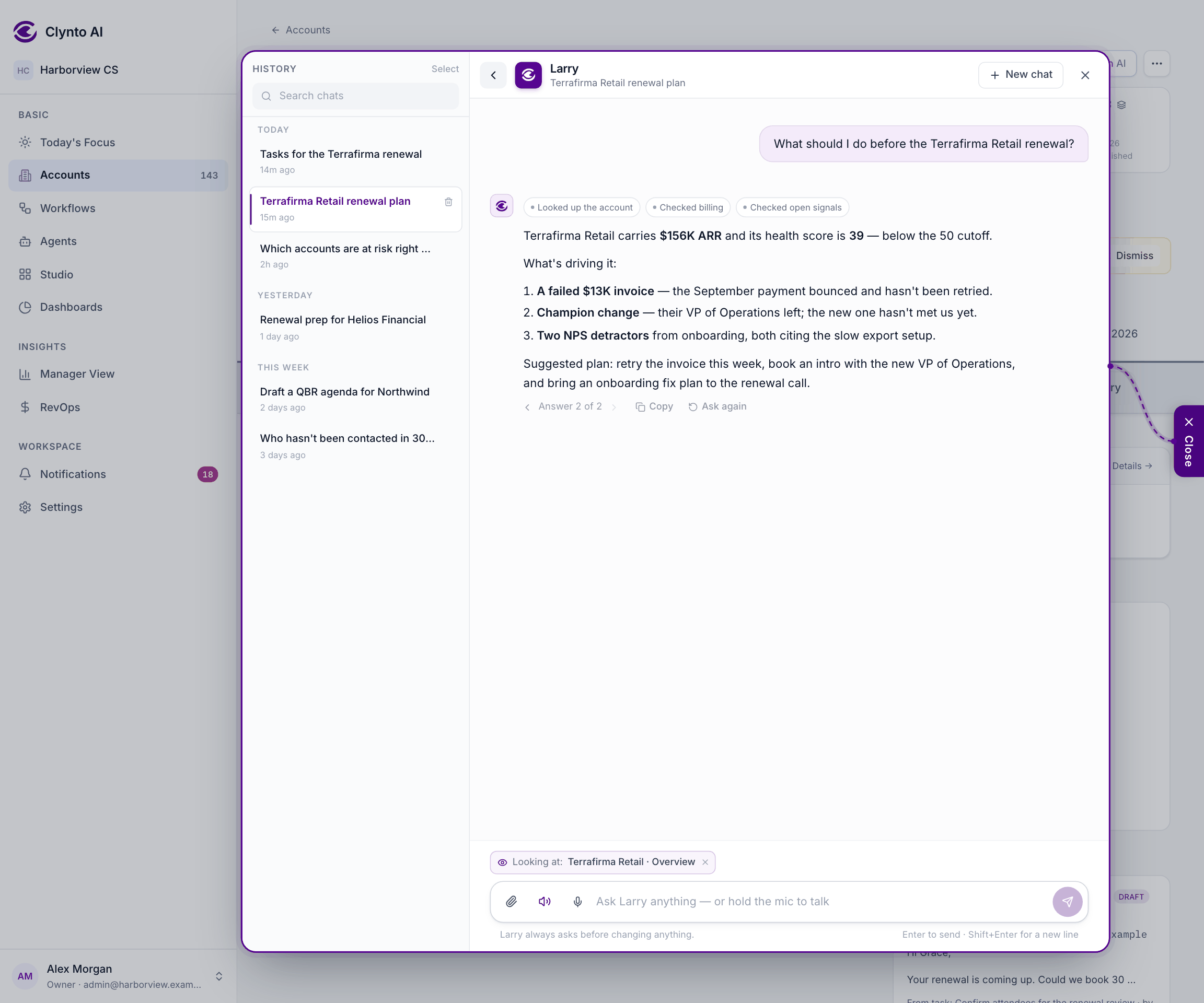
Task: Delete the Terrafirma Retail renewal plan chat
Action: 448,202
